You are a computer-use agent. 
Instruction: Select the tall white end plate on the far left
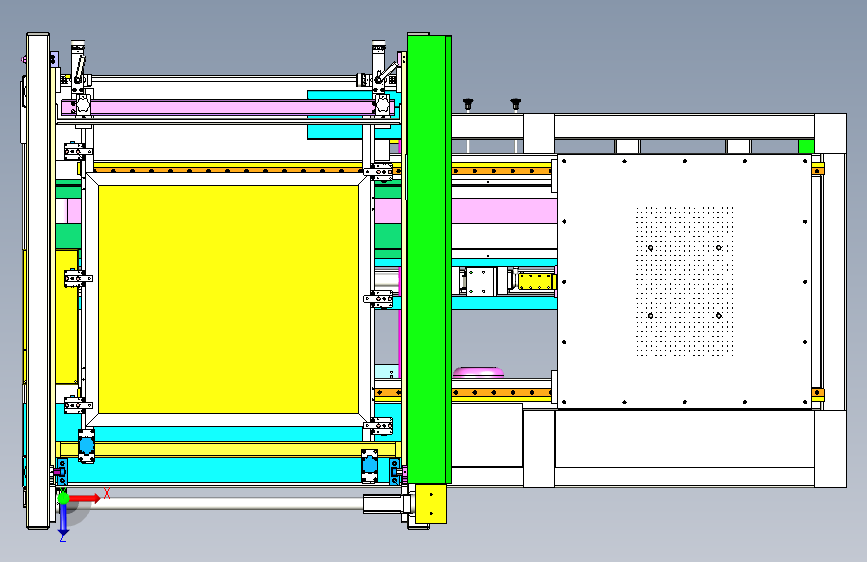[x=38, y=280]
